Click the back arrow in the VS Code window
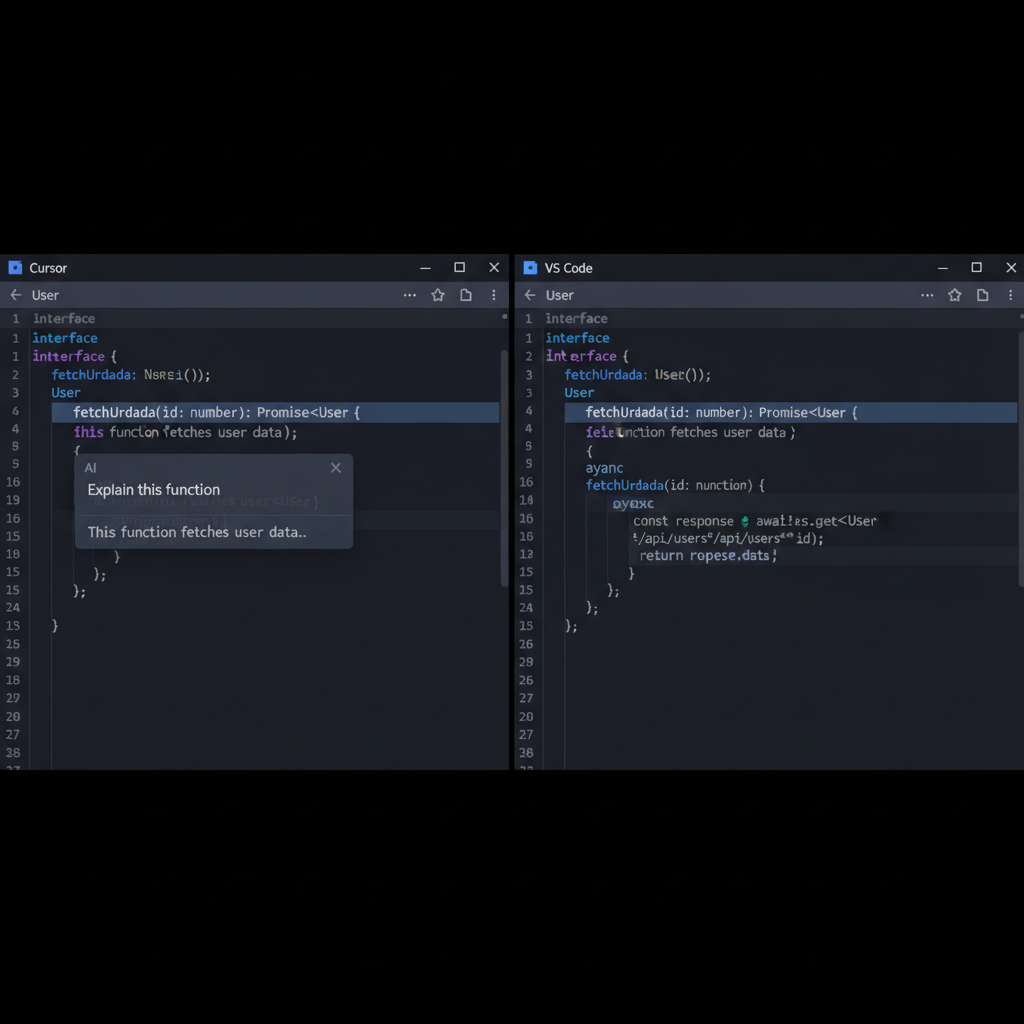 tap(530, 295)
